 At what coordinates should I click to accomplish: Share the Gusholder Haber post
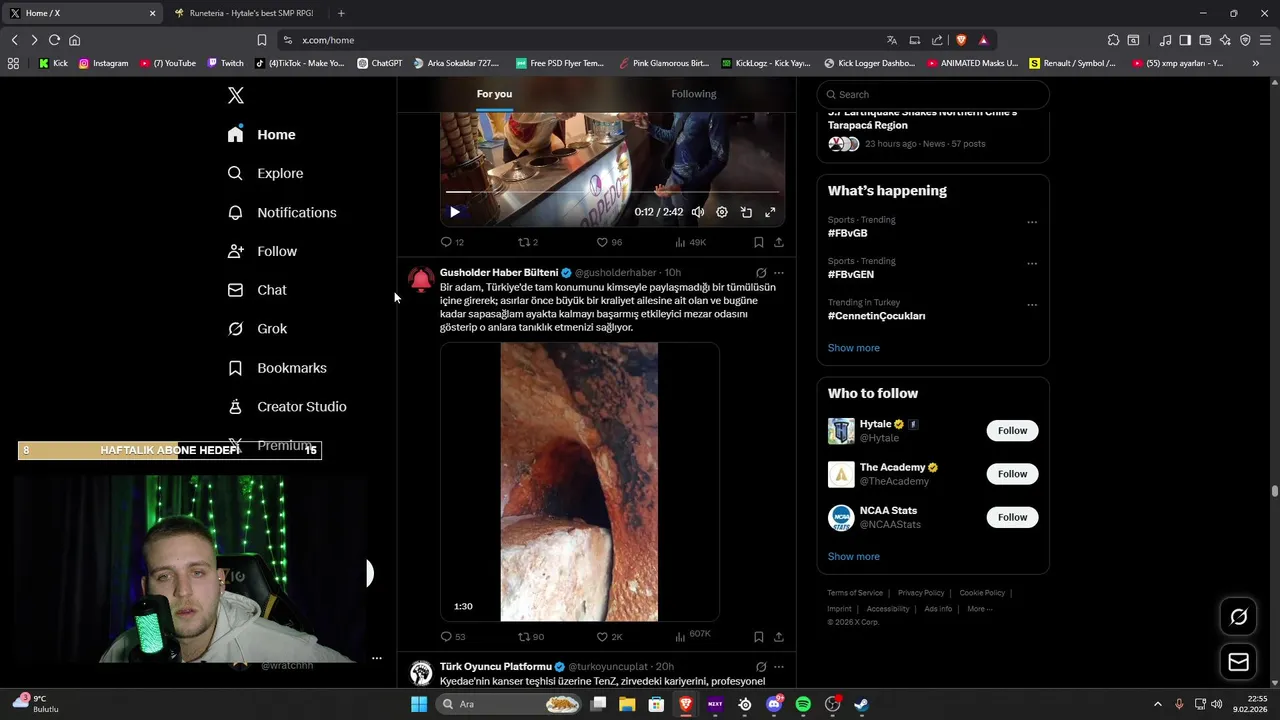[x=779, y=636]
